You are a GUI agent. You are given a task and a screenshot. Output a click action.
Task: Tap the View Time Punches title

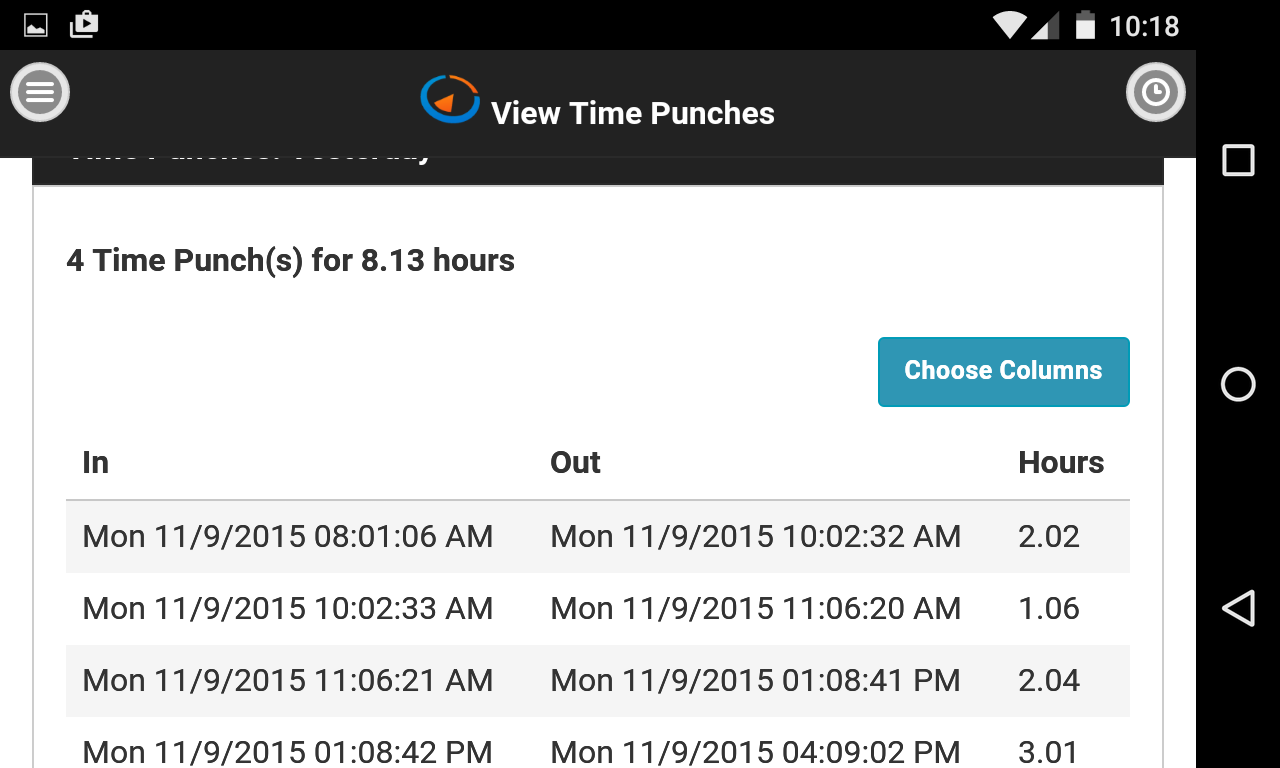(632, 114)
